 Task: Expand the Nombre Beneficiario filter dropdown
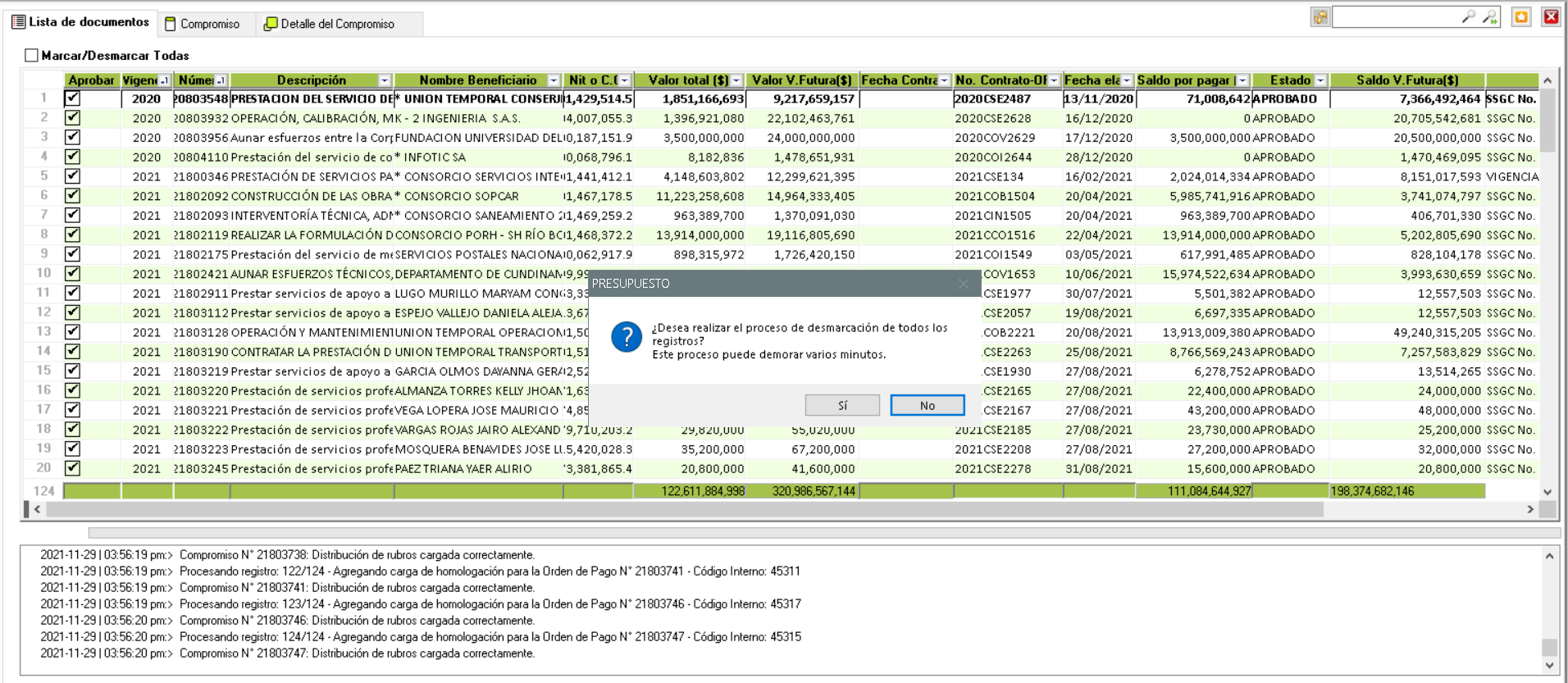[554, 80]
